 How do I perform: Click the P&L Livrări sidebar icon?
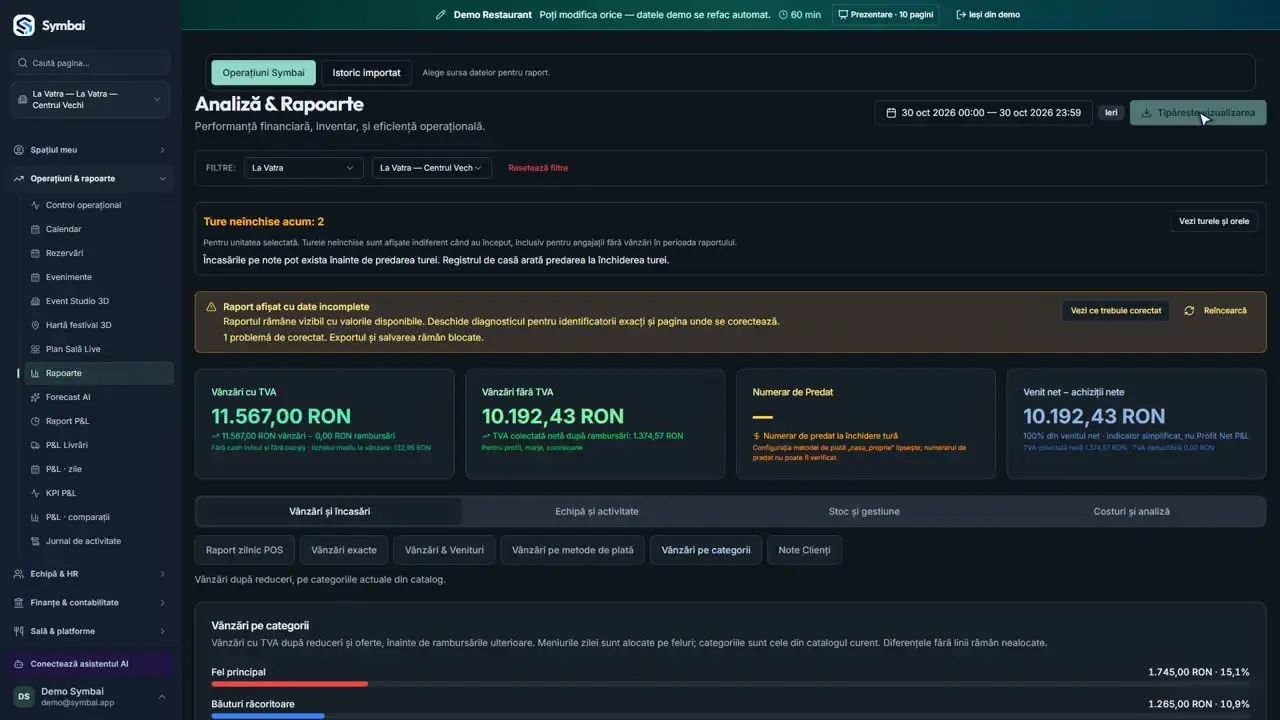(x=35, y=445)
